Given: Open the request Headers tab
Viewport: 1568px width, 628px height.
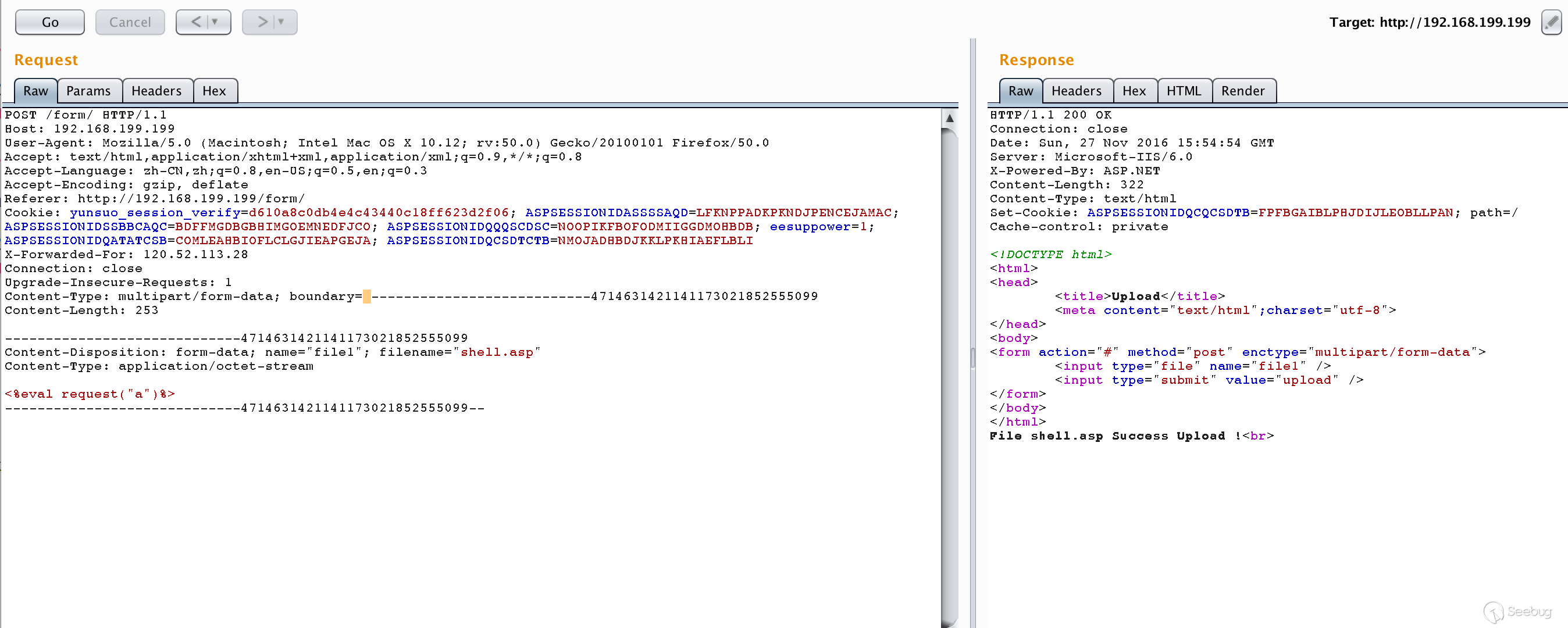Looking at the screenshot, I should click(x=156, y=91).
